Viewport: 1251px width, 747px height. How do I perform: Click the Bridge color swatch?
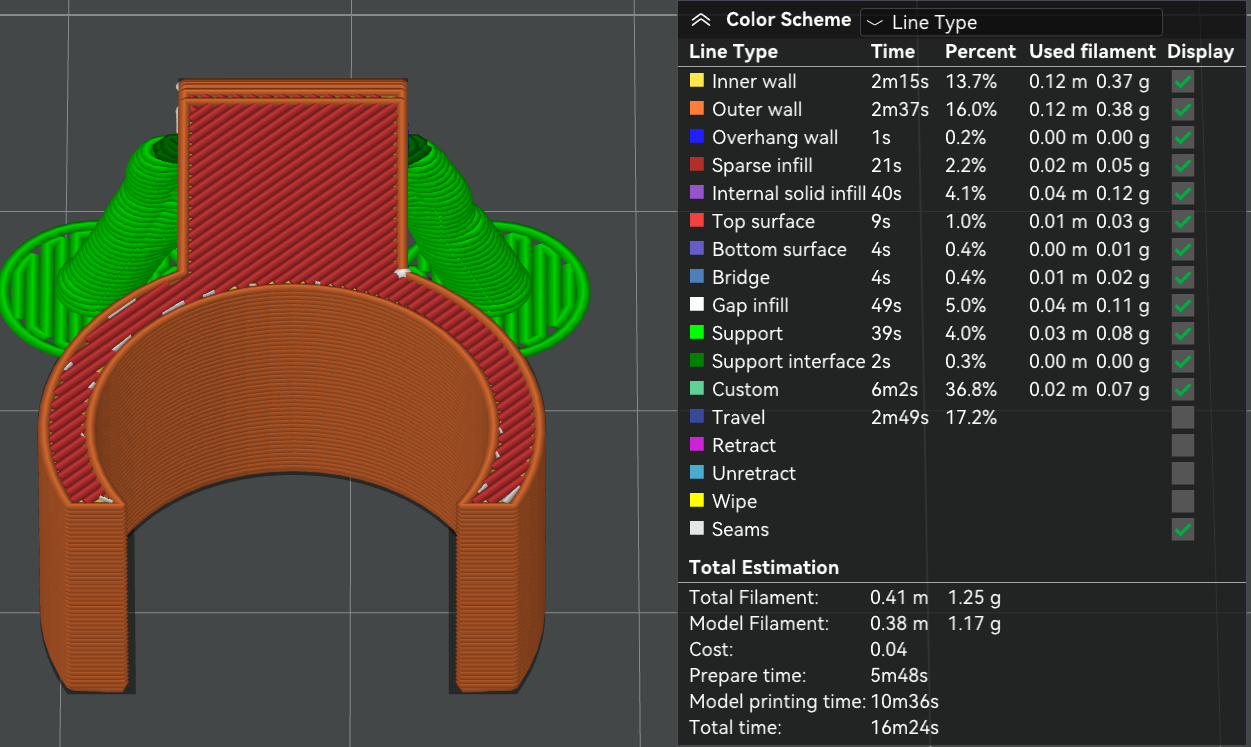click(697, 277)
